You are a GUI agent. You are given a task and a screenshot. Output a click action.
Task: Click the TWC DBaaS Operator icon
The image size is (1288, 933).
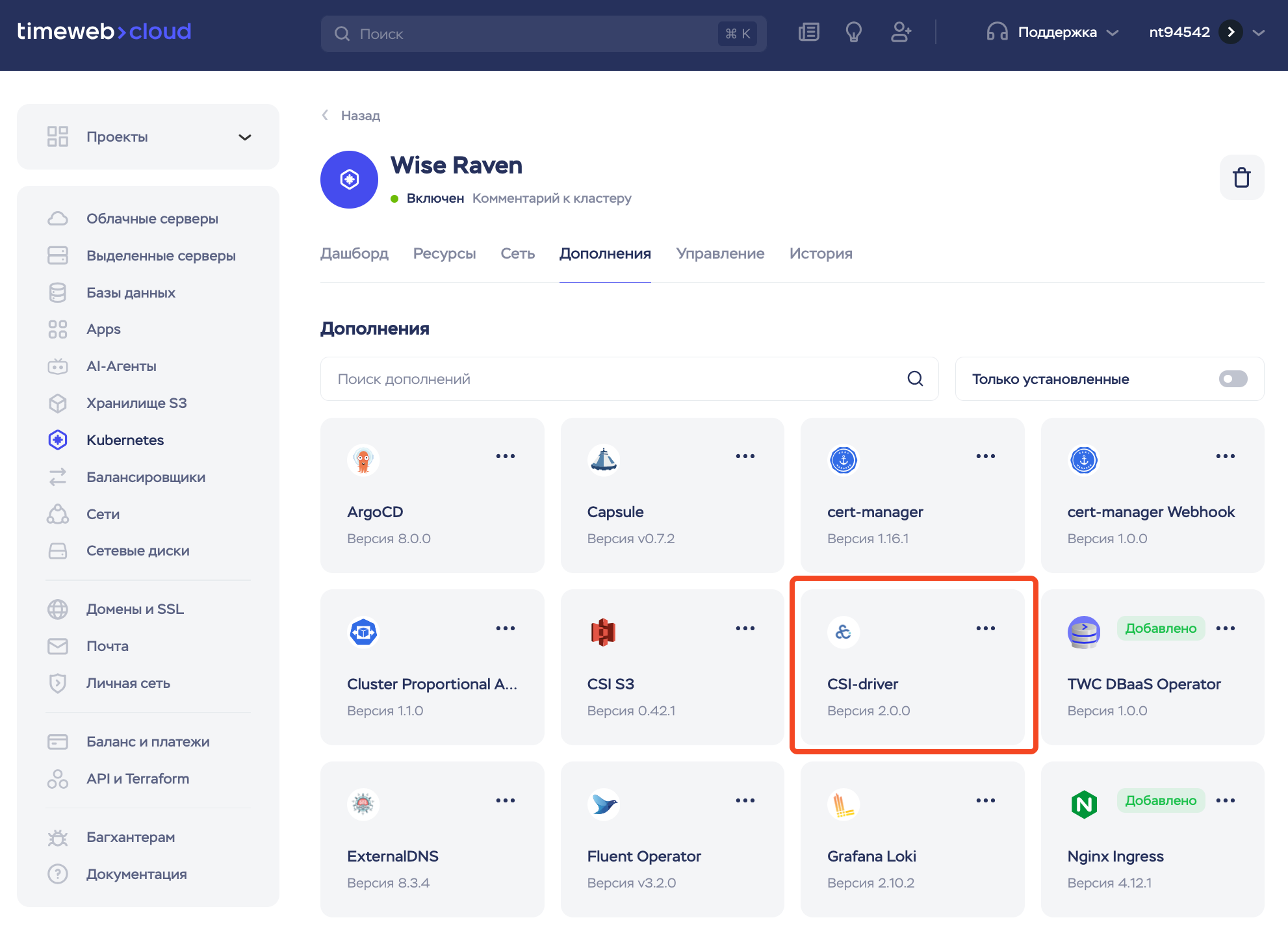(1084, 632)
